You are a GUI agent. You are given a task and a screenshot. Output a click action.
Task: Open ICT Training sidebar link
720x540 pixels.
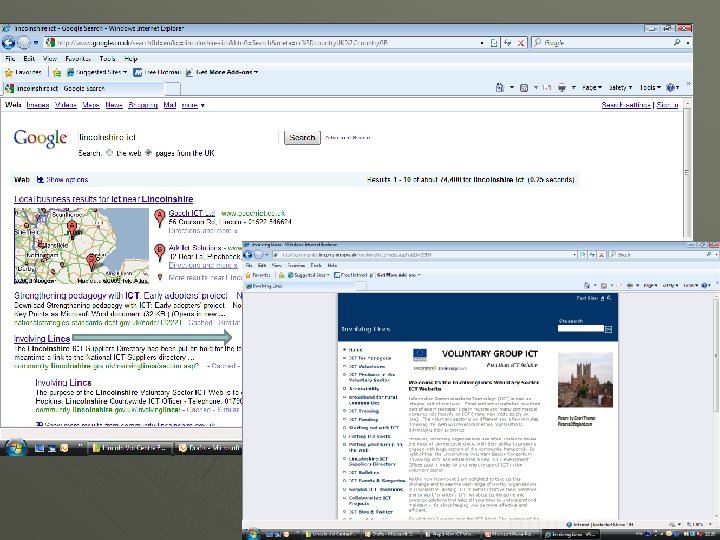[364, 411]
